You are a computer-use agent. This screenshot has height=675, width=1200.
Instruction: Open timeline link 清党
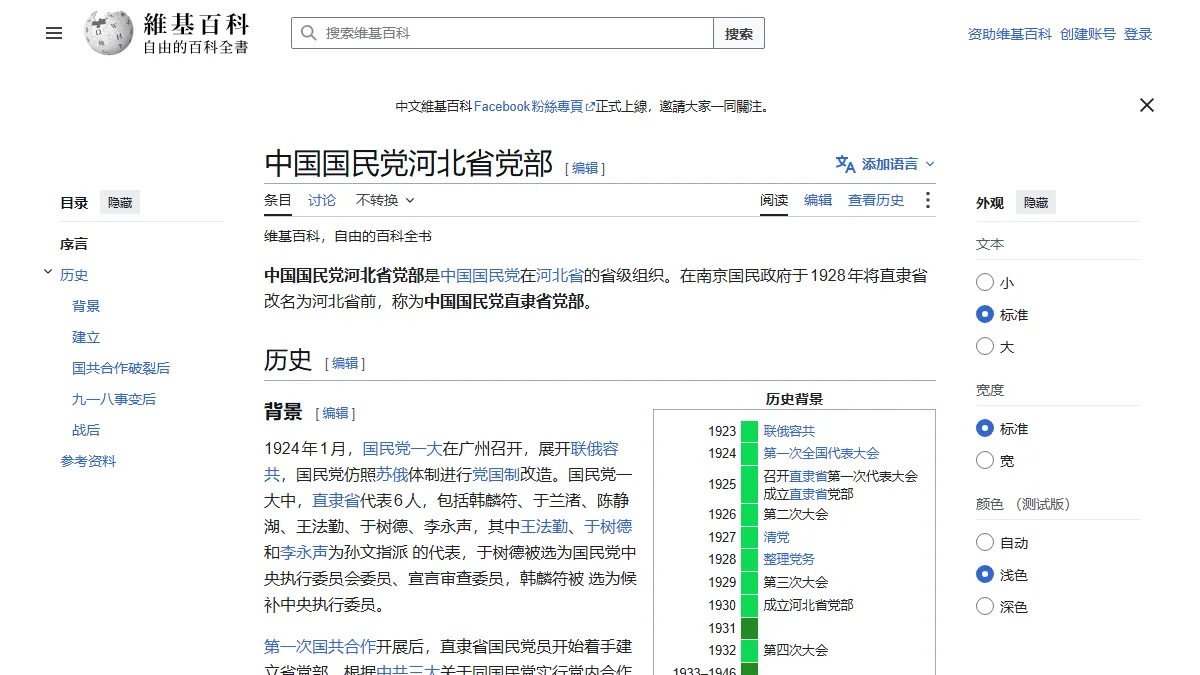coord(776,537)
